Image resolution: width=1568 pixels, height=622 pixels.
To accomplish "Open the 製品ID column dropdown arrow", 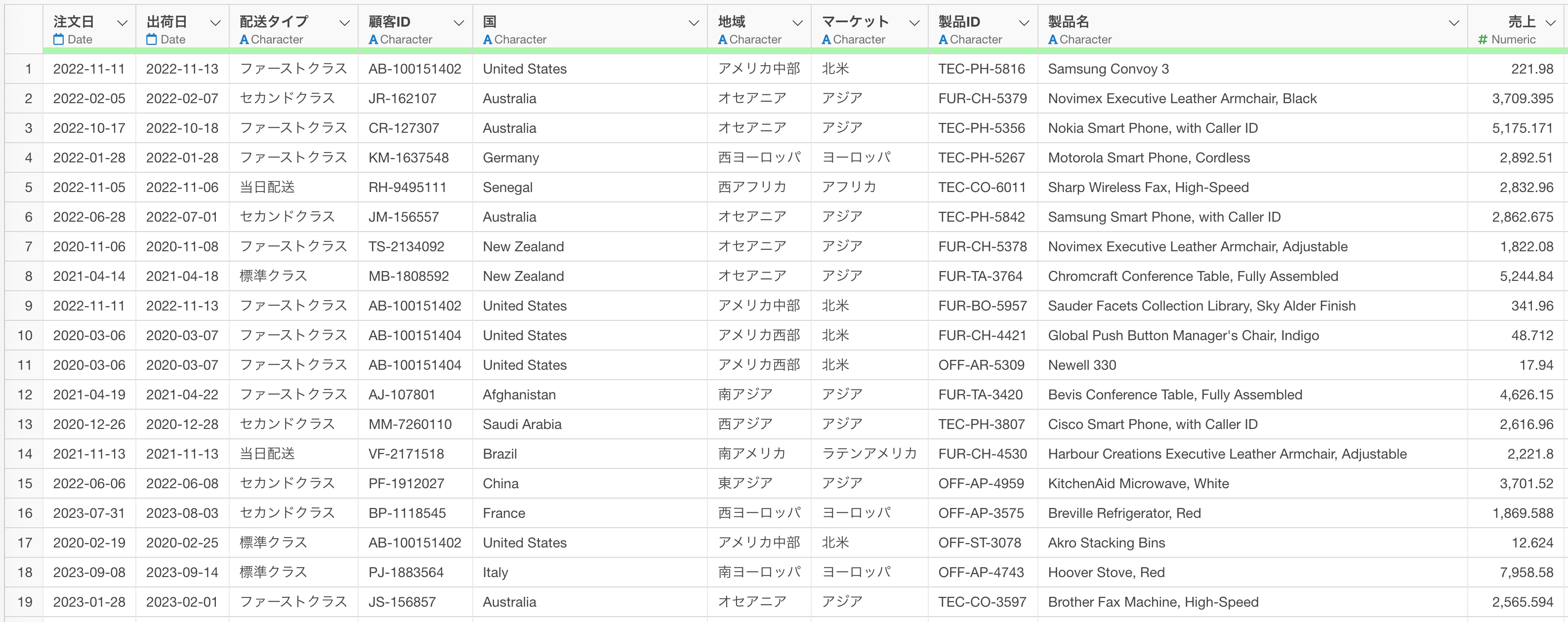I will 1024,23.
